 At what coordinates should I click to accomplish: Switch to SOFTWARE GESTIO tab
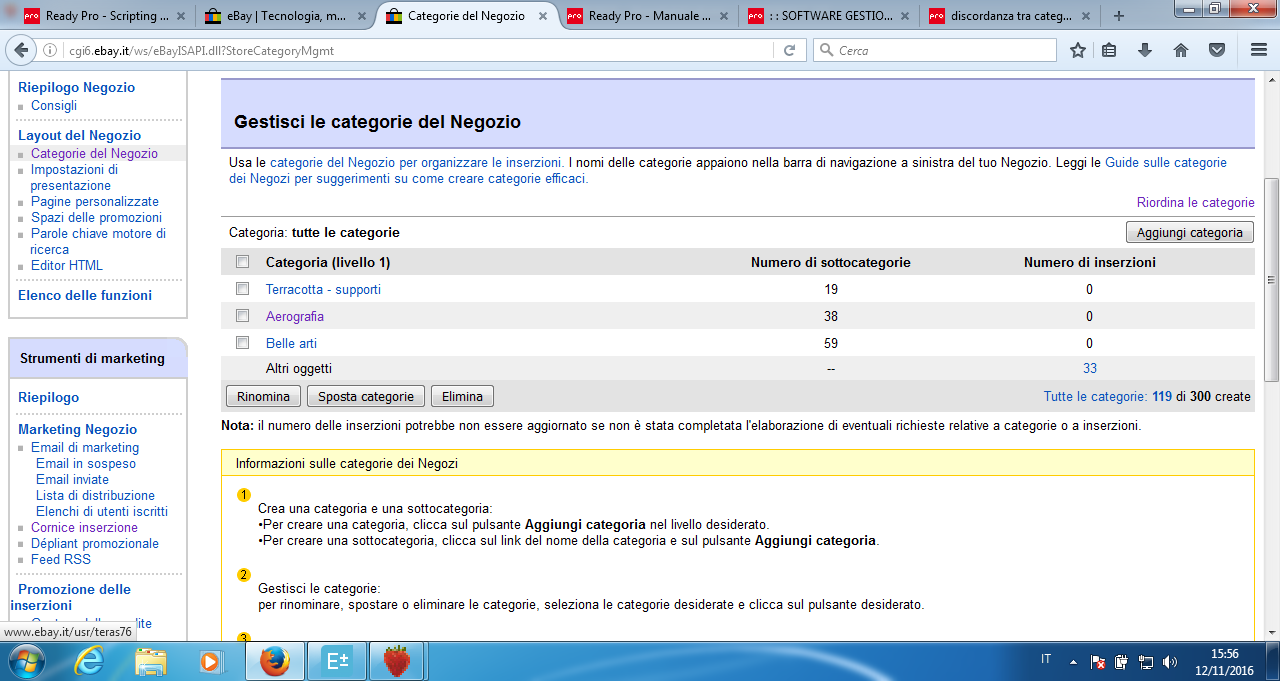coord(829,16)
